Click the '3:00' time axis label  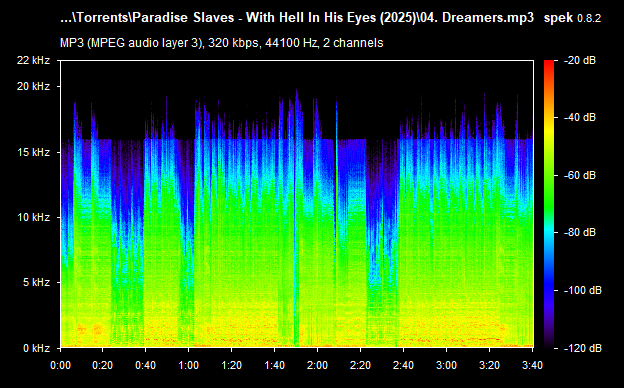coord(447,365)
